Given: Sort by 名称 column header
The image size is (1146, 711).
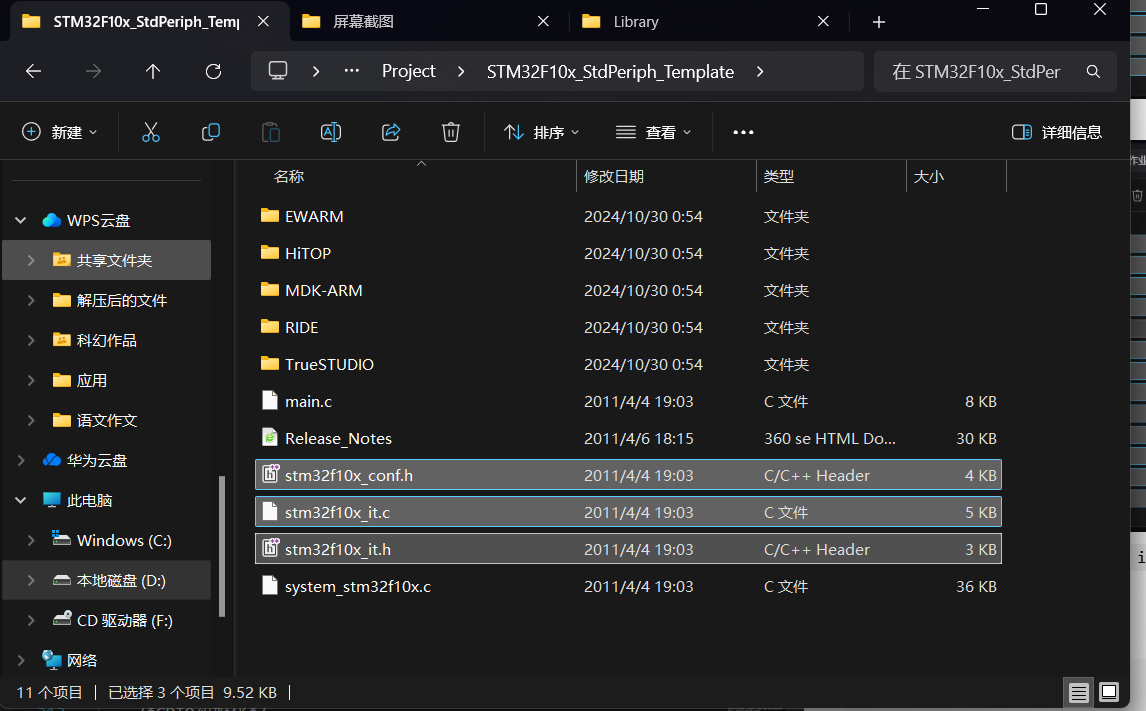Looking at the screenshot, I should tap(289, 177).
